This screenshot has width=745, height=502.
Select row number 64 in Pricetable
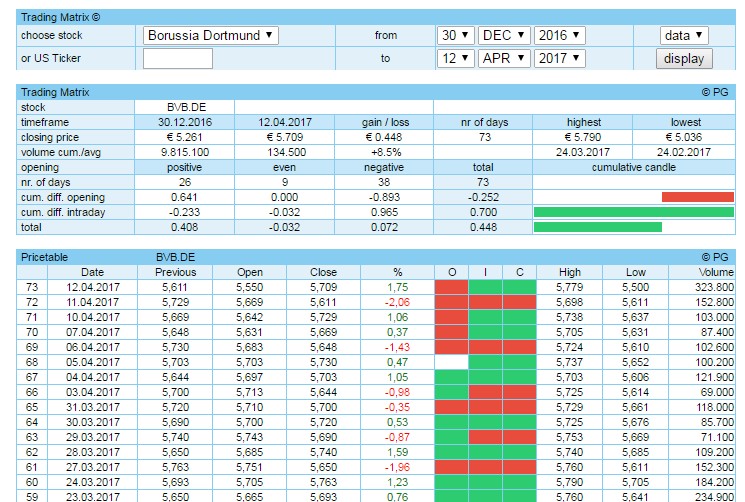click(x=32, y=422)
